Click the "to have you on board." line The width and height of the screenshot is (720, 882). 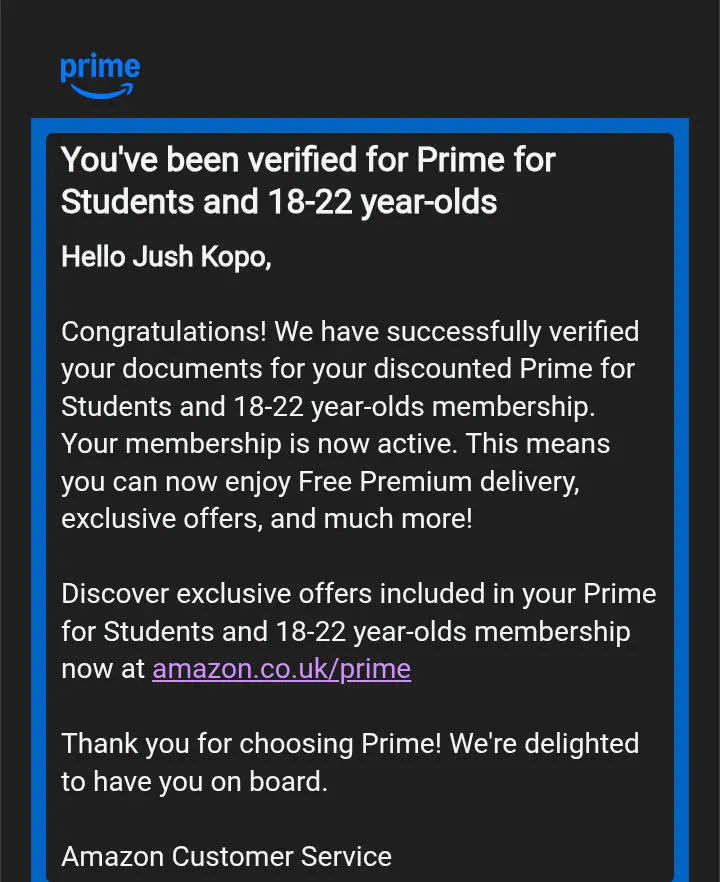(194, 782)
